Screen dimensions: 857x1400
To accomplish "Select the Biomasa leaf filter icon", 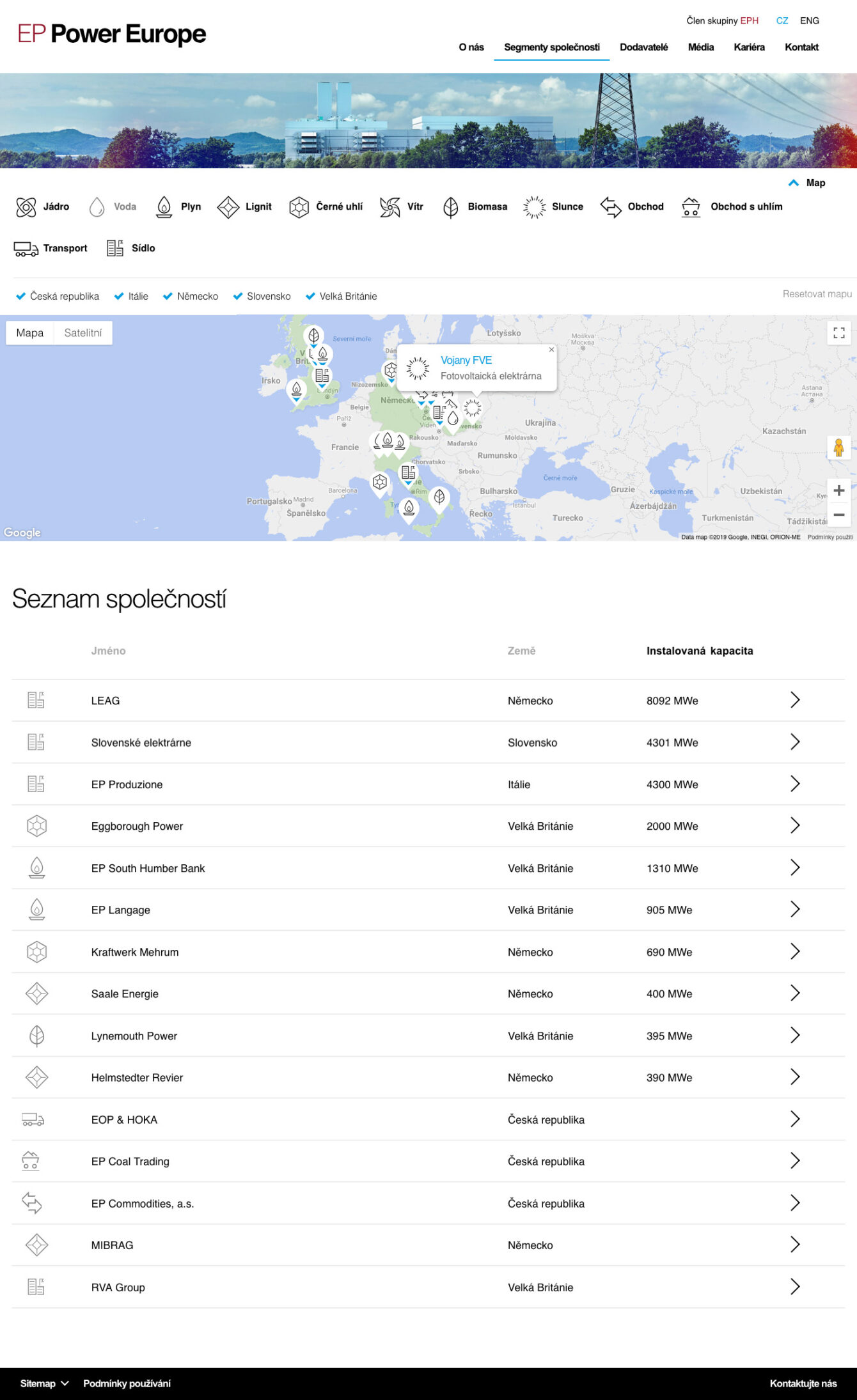I will click(x=451, y=207).
